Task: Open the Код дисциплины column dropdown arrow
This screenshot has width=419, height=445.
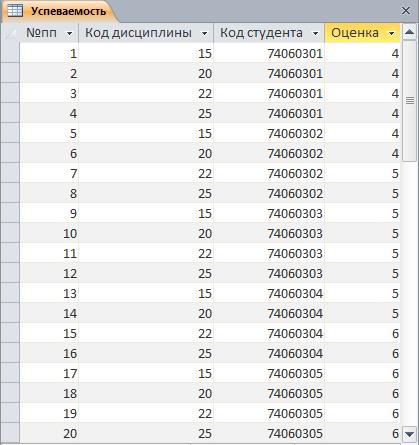Action: click(x=205, y=33)
